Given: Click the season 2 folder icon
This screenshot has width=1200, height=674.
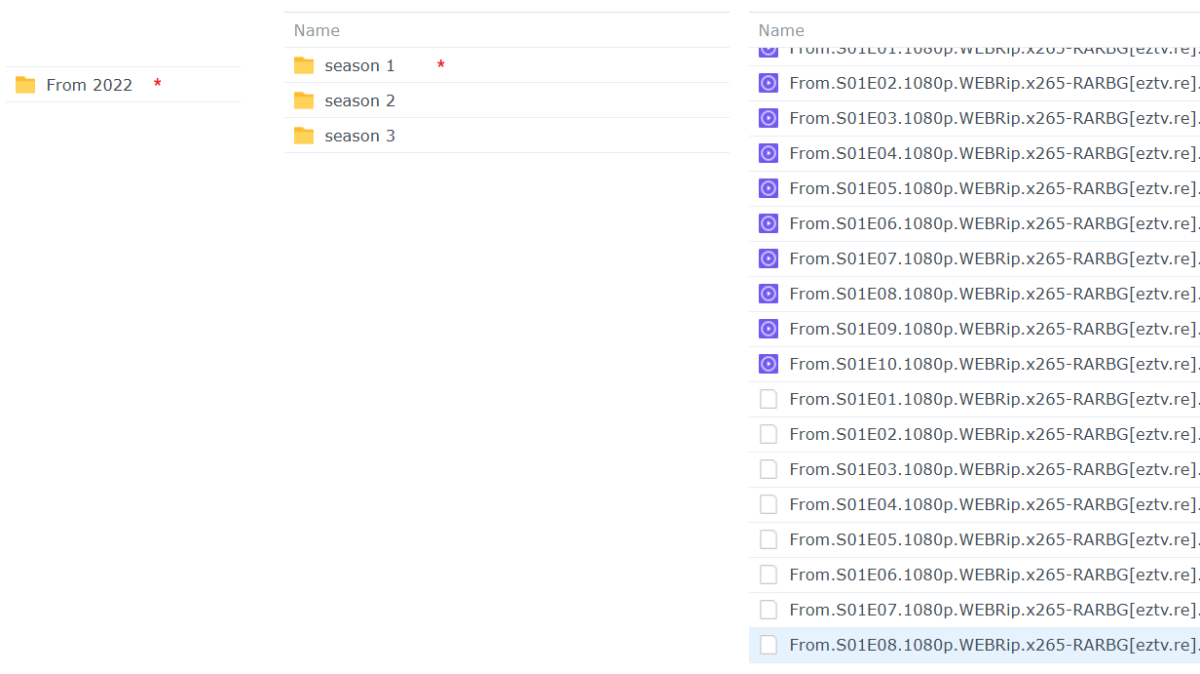Looking at the screenshot, I should point(304,100).
